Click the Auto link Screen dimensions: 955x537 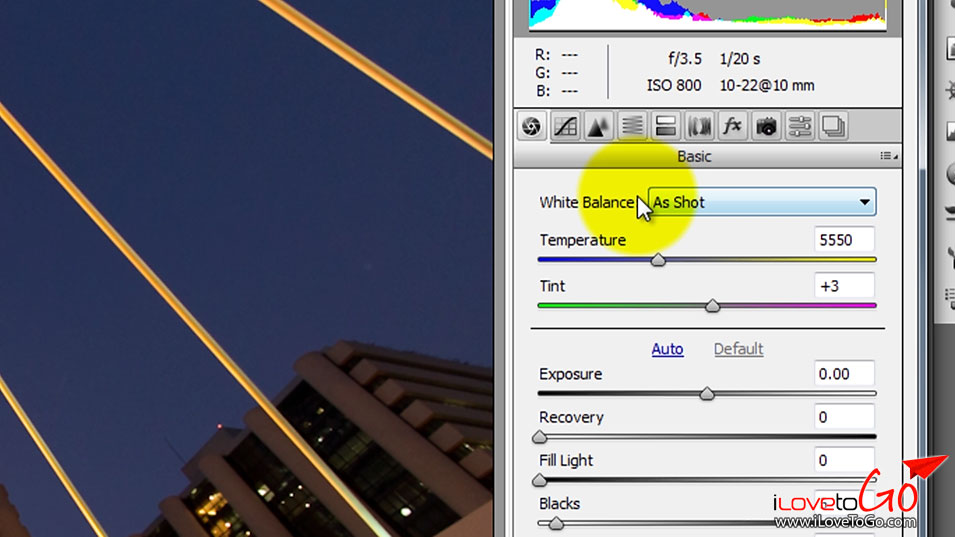[x=668, y=349]
